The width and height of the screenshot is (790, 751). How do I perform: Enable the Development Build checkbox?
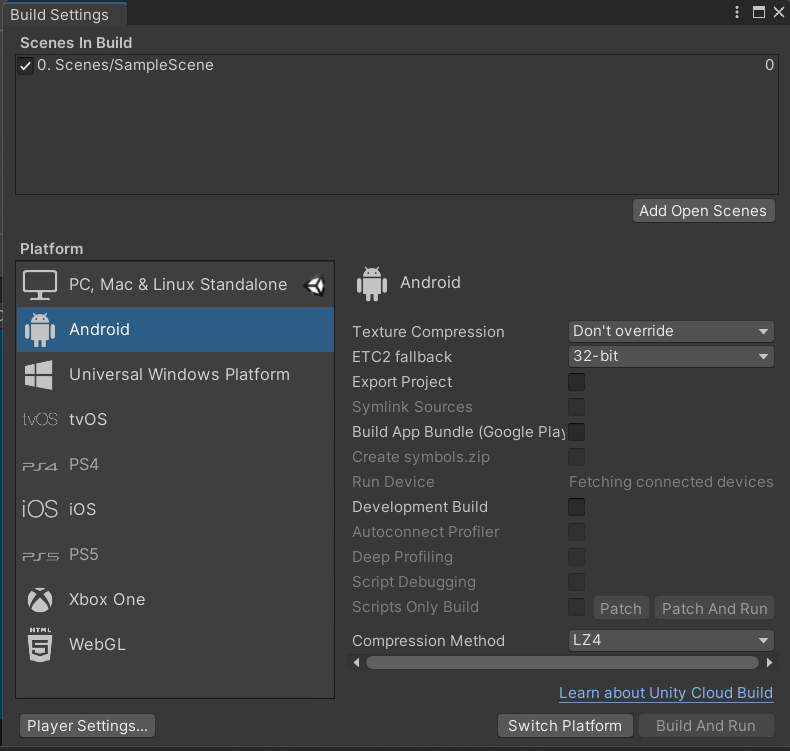tap(576, 507)
